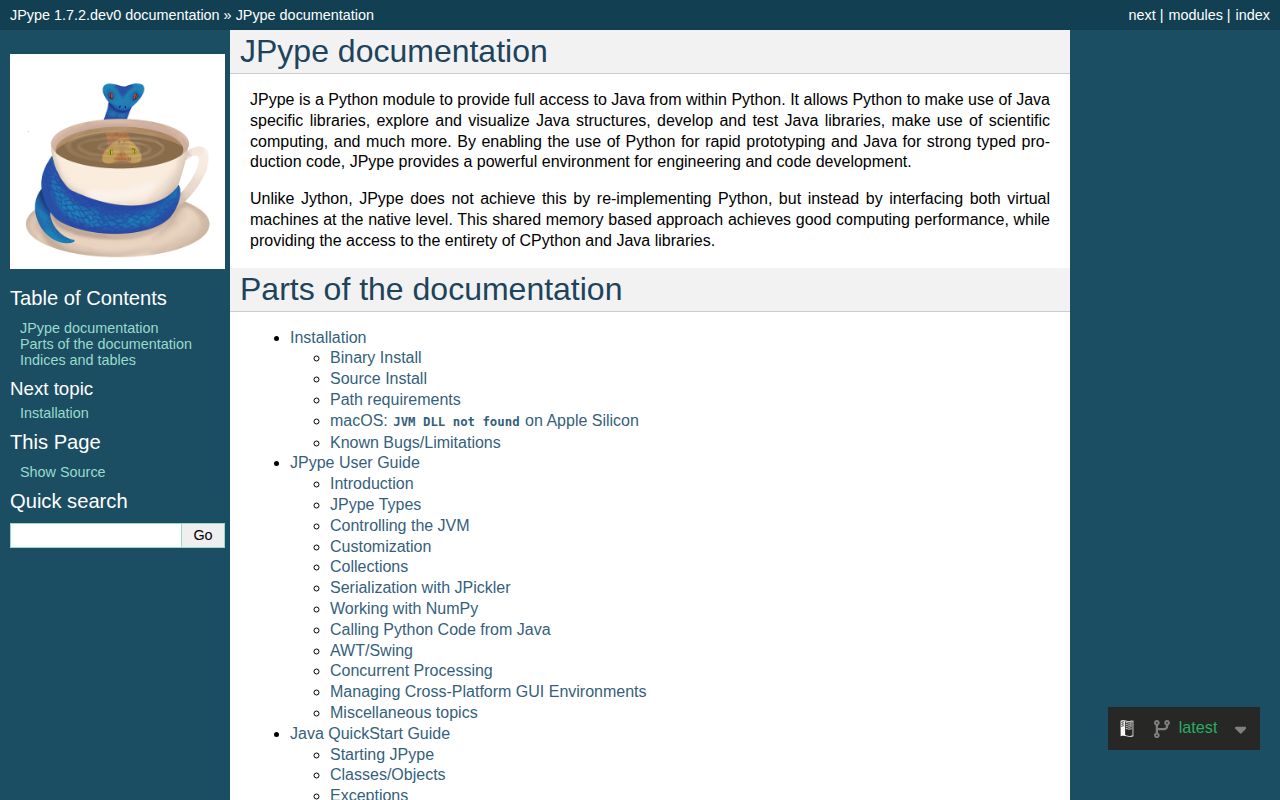Open JPype documentation in Table of Contents
This screenshot has width=1280, height=800.
click(89, 328)
